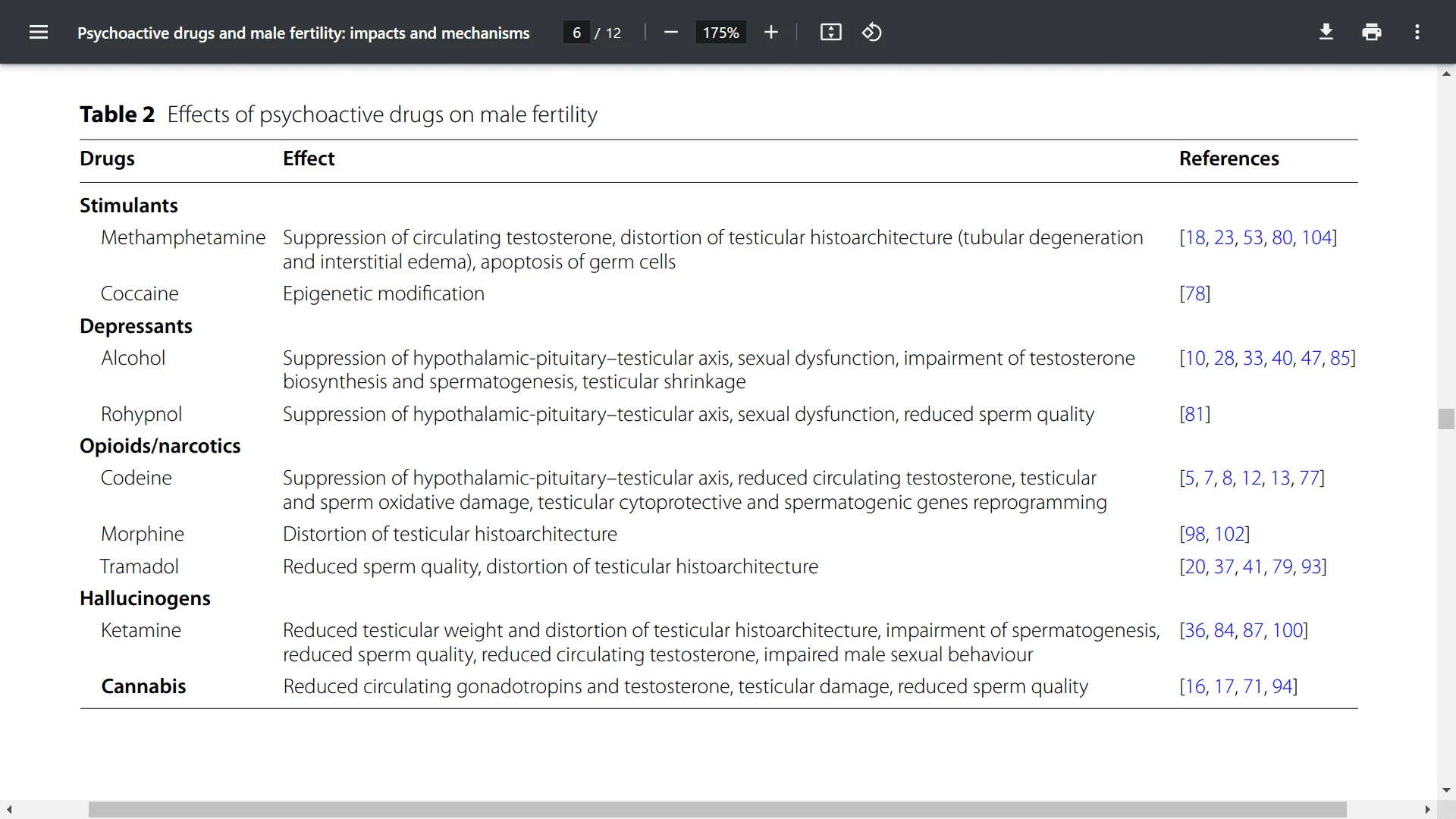Click the 'Depressants' category heading
Viewport: 1456px width, 819px height.
click(x=136, y=326)
